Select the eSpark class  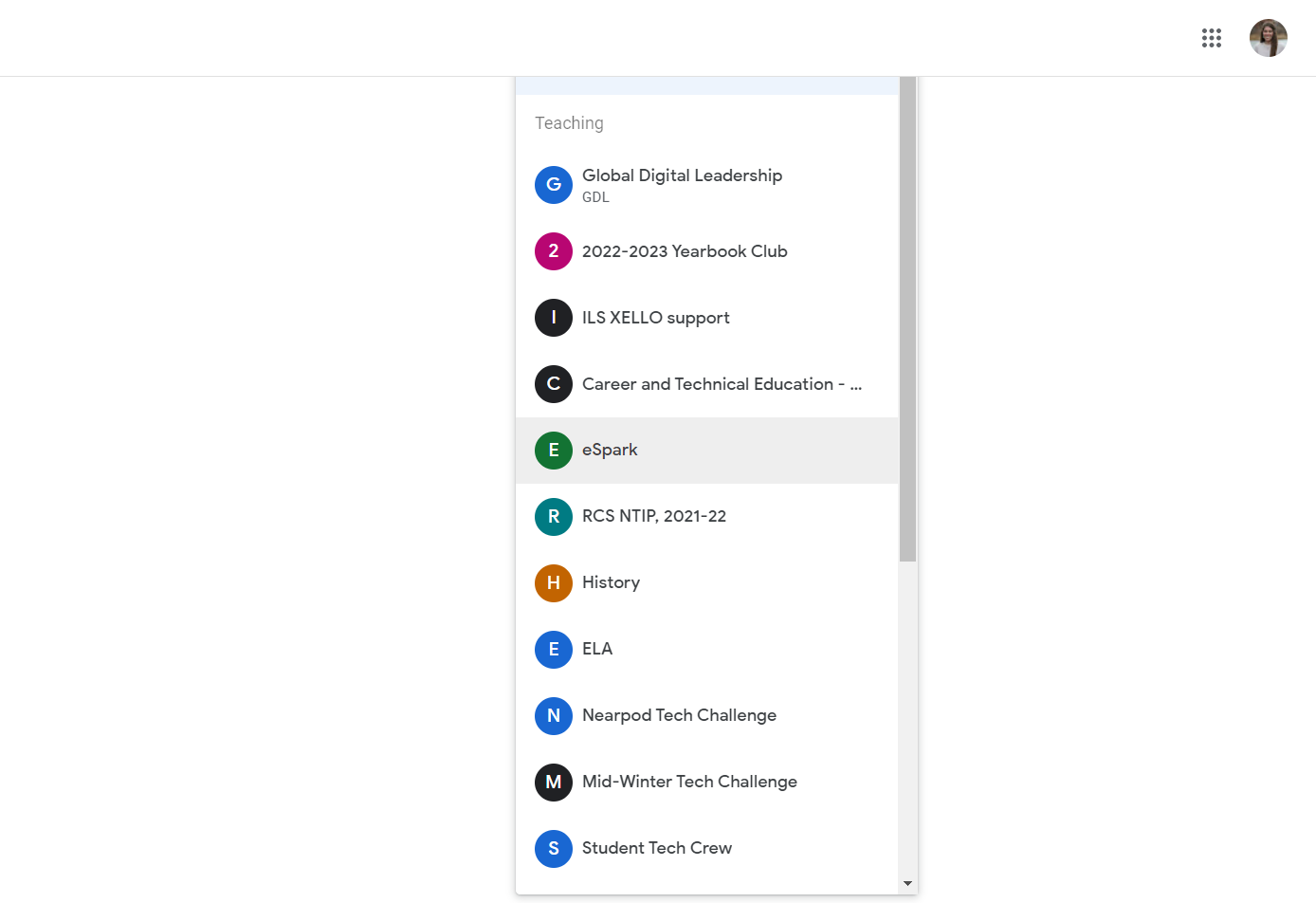pyautogui.click(x=706, y=451)
